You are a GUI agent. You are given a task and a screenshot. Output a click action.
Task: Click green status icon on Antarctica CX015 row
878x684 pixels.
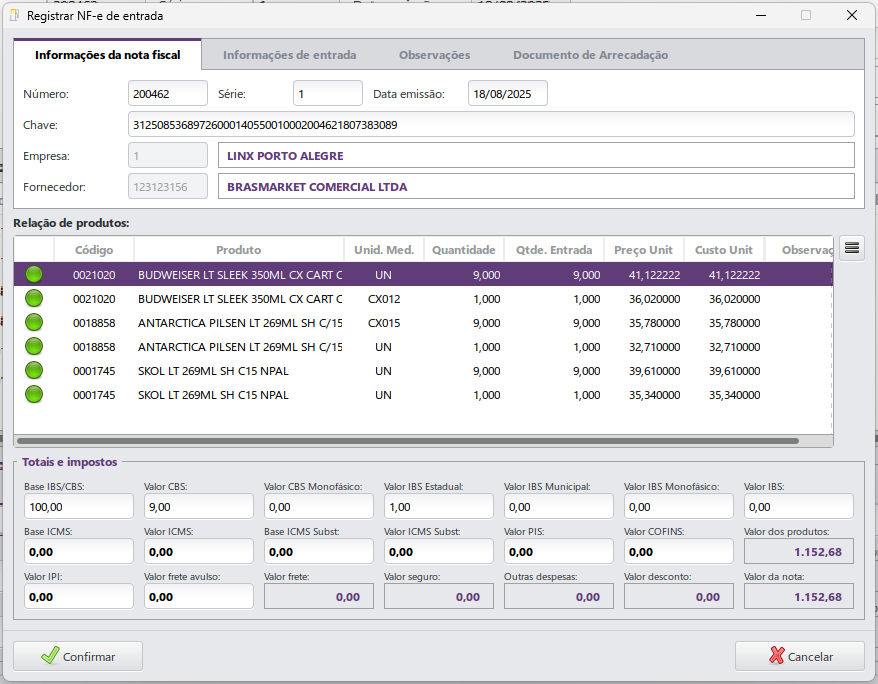(34, 322)
